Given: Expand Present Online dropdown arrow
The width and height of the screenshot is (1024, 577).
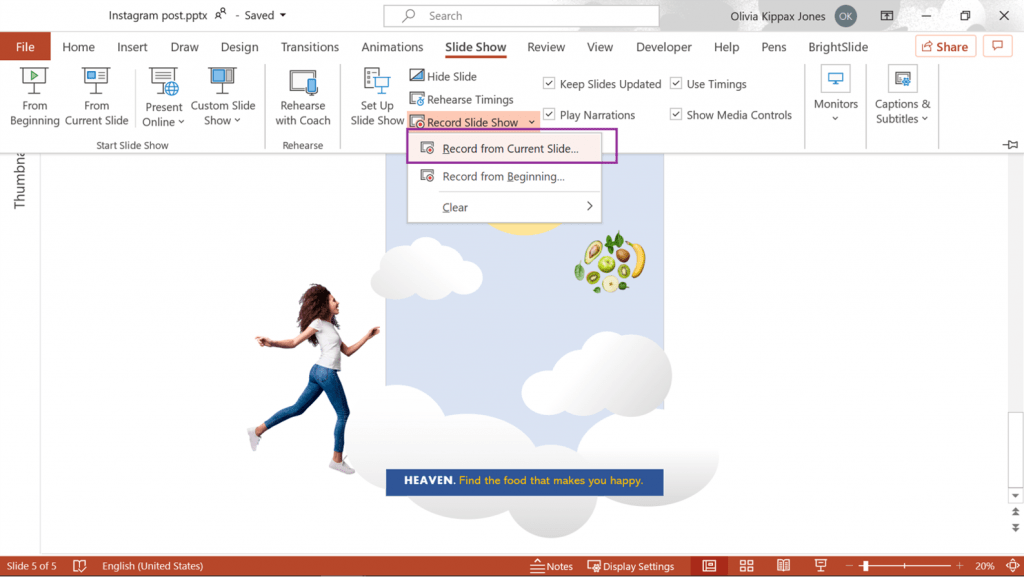Looking at the screenshot, I should pos(182,122).
